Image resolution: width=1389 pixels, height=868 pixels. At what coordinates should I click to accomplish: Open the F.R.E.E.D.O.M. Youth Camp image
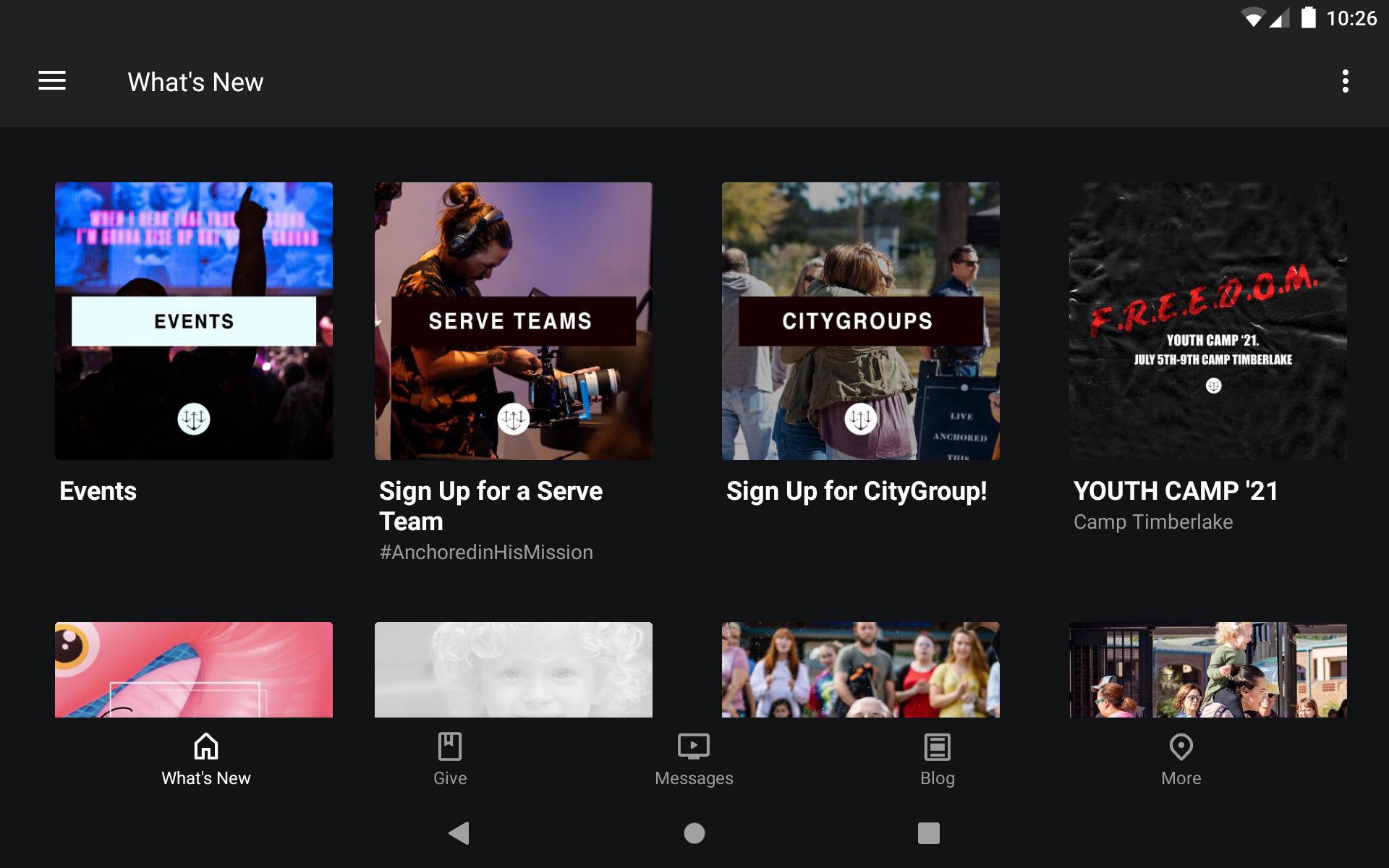click(x=1207, y=320)
